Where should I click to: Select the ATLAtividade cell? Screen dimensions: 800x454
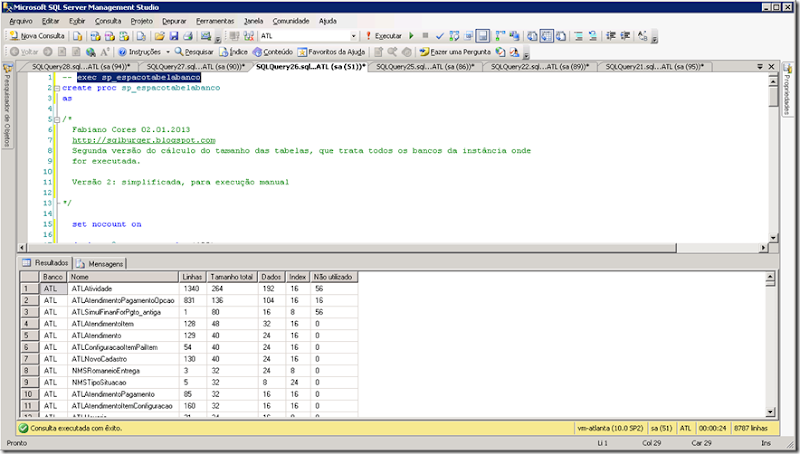pos(123,289)
